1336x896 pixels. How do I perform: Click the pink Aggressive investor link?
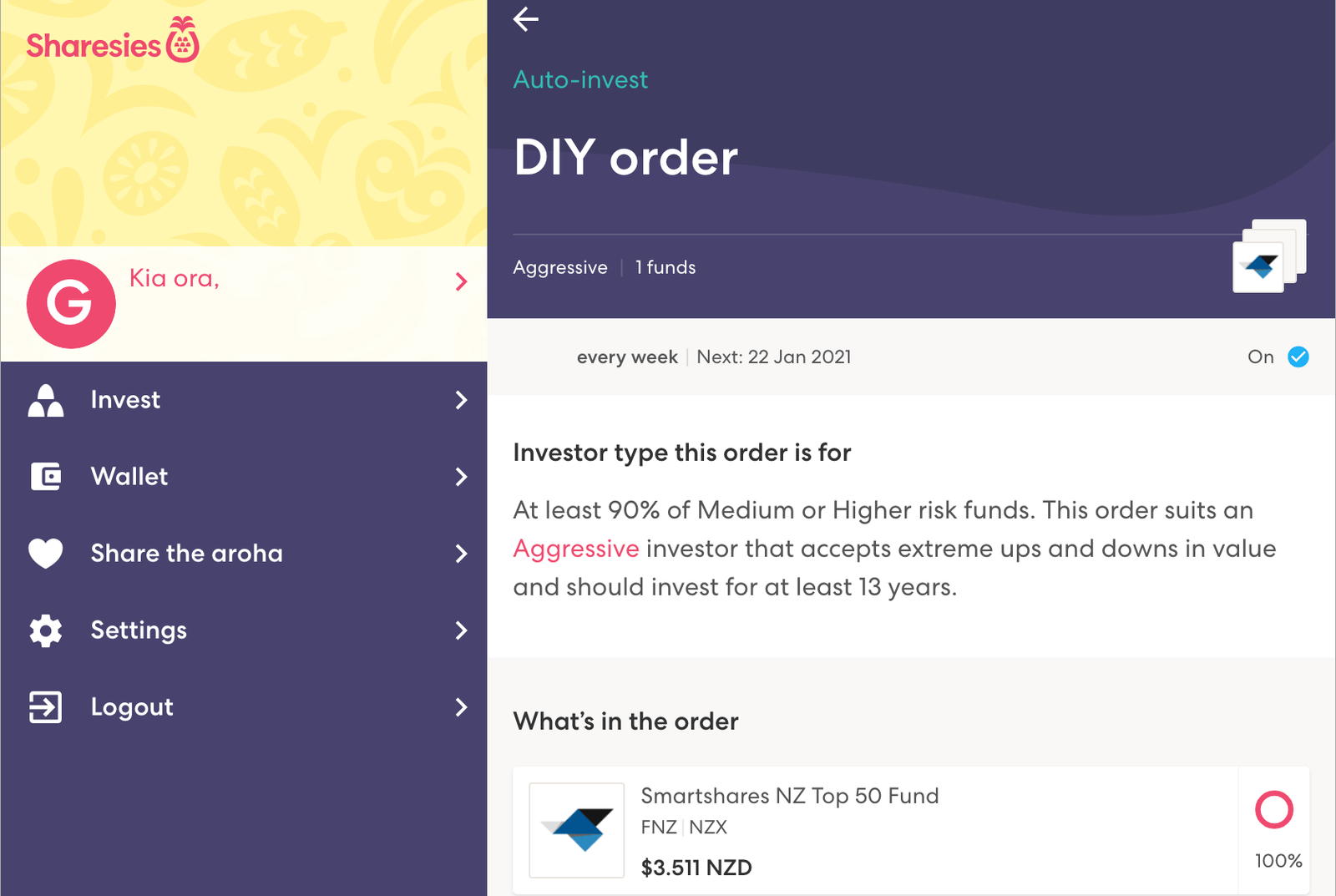pos(576,549)
